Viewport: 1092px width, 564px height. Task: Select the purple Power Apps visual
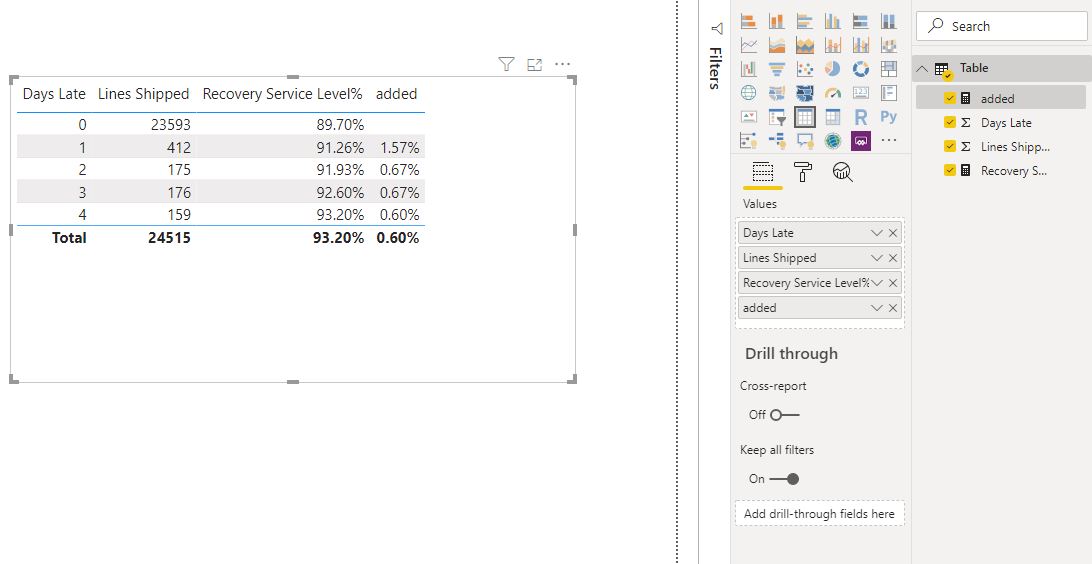pyautogui.click(x=861, y=140)
